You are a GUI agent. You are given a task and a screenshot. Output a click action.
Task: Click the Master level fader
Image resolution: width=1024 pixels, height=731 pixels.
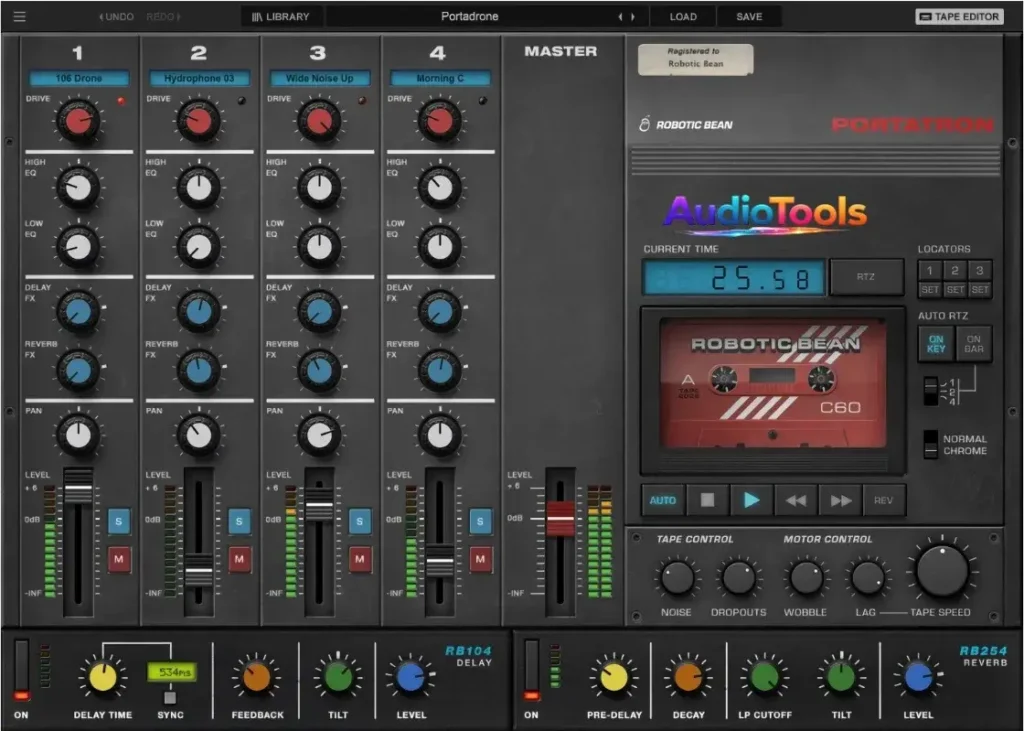pos(560,519)
